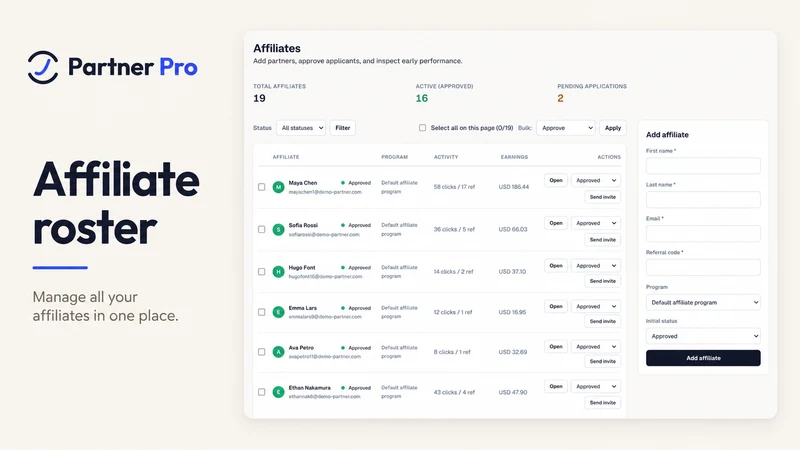Open Ethan Nakamura's Approved status dropdown
The width and height of the screenshot is (800, 450).
click(x=595, y=386)
